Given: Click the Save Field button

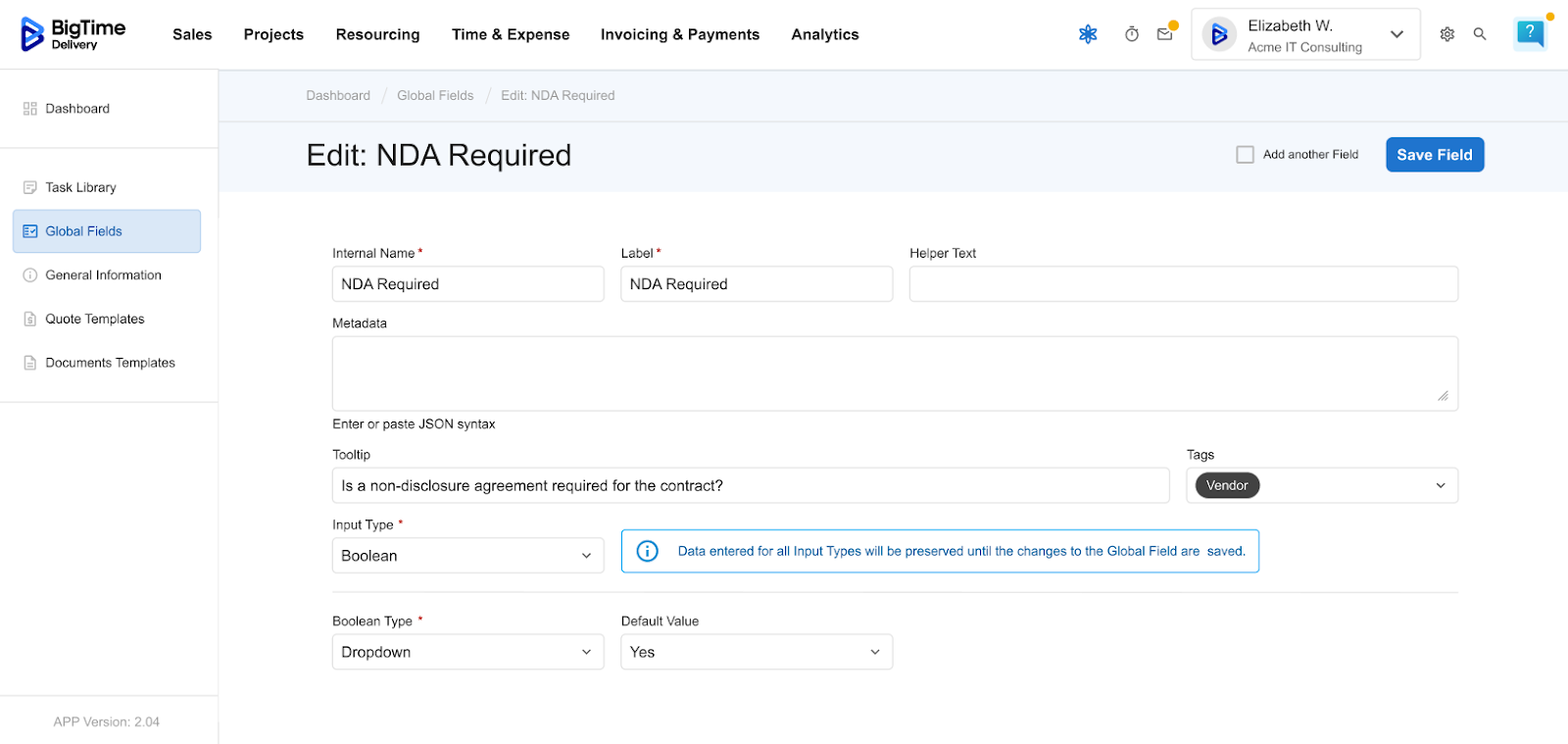Looking at the screenshot, I should pos(1434,155).
